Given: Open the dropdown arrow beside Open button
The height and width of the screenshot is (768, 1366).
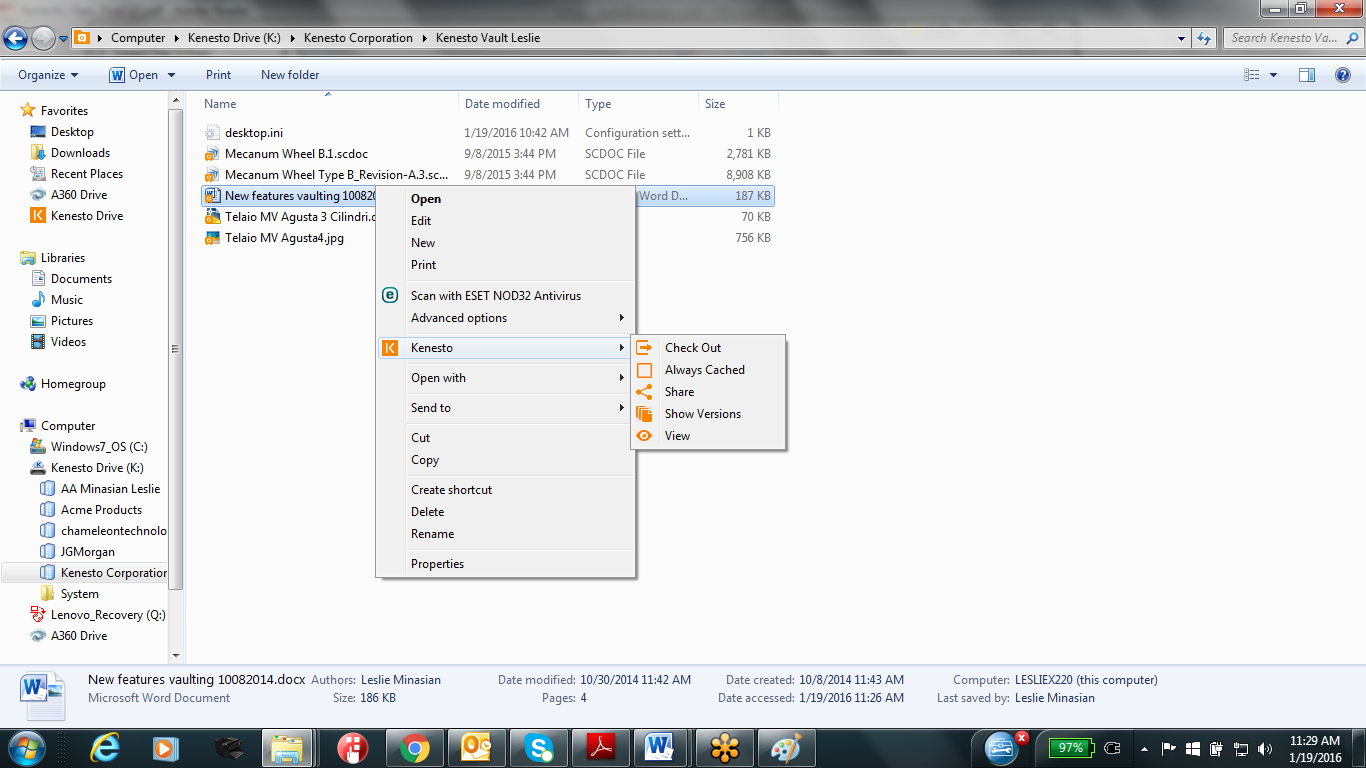Looking at the screenshot, I should (x=171, y=75).
